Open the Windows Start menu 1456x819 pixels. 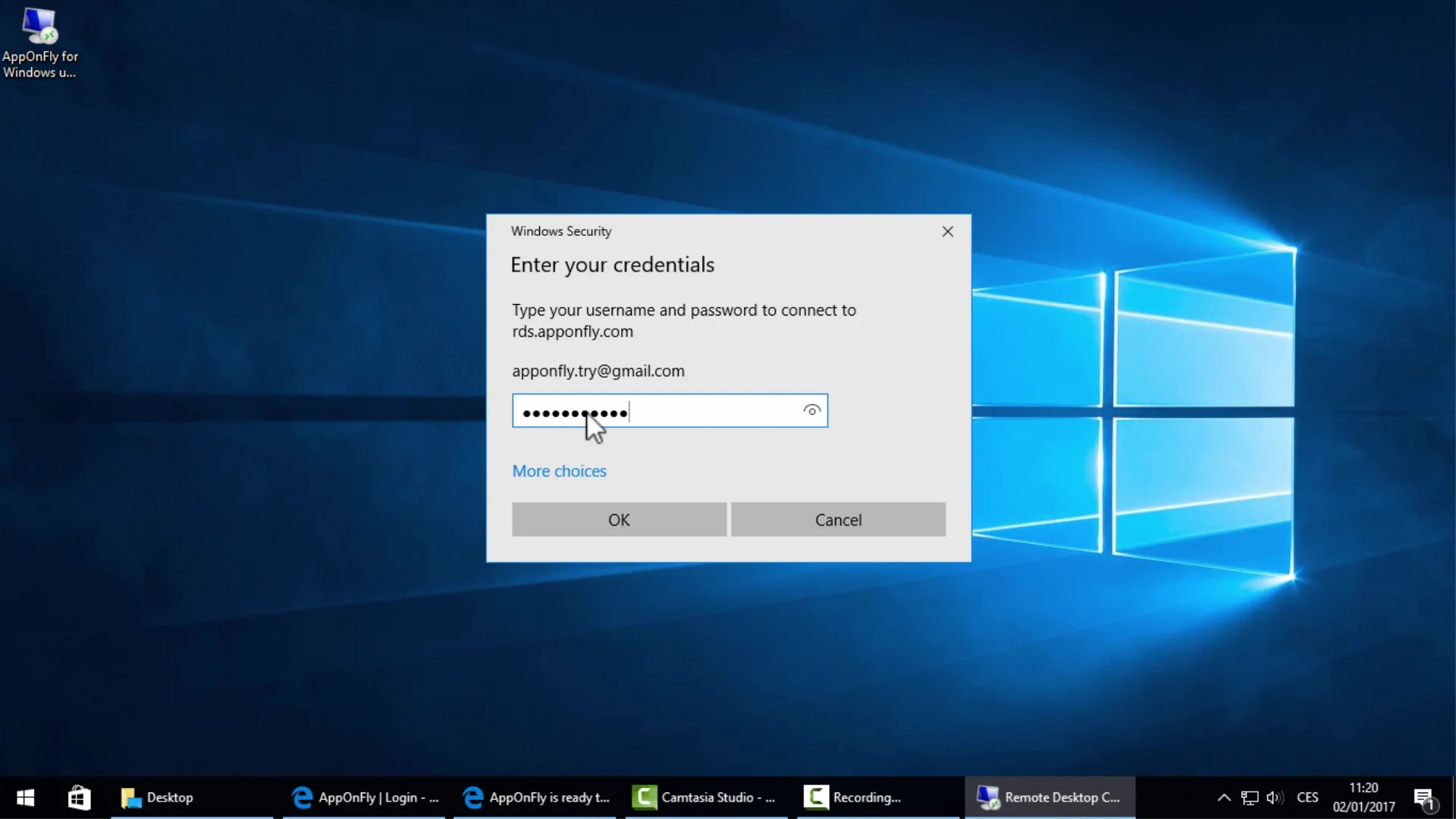[25, 798]
